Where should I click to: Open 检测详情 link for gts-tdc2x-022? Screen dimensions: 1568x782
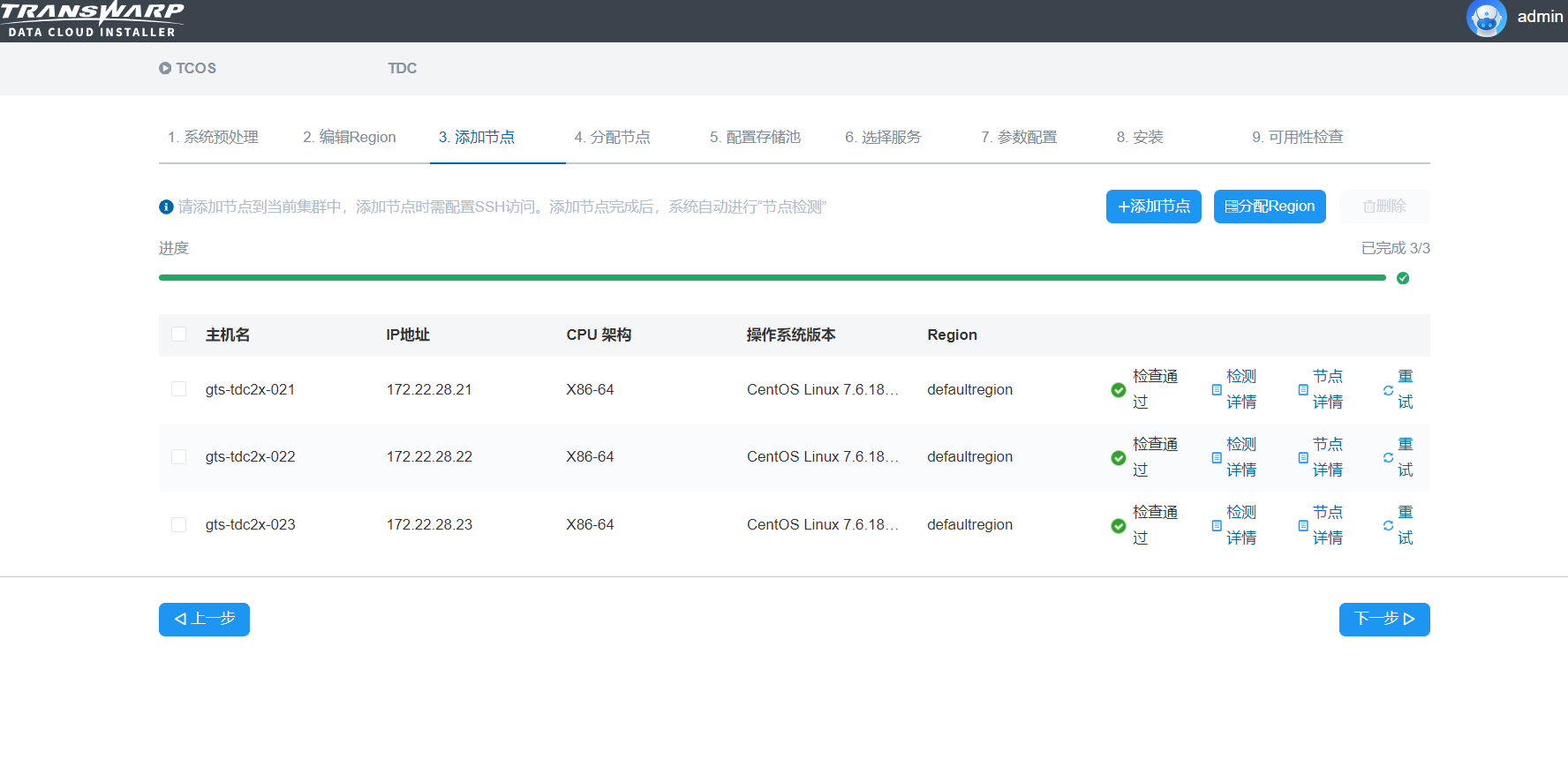point(1241,457)
